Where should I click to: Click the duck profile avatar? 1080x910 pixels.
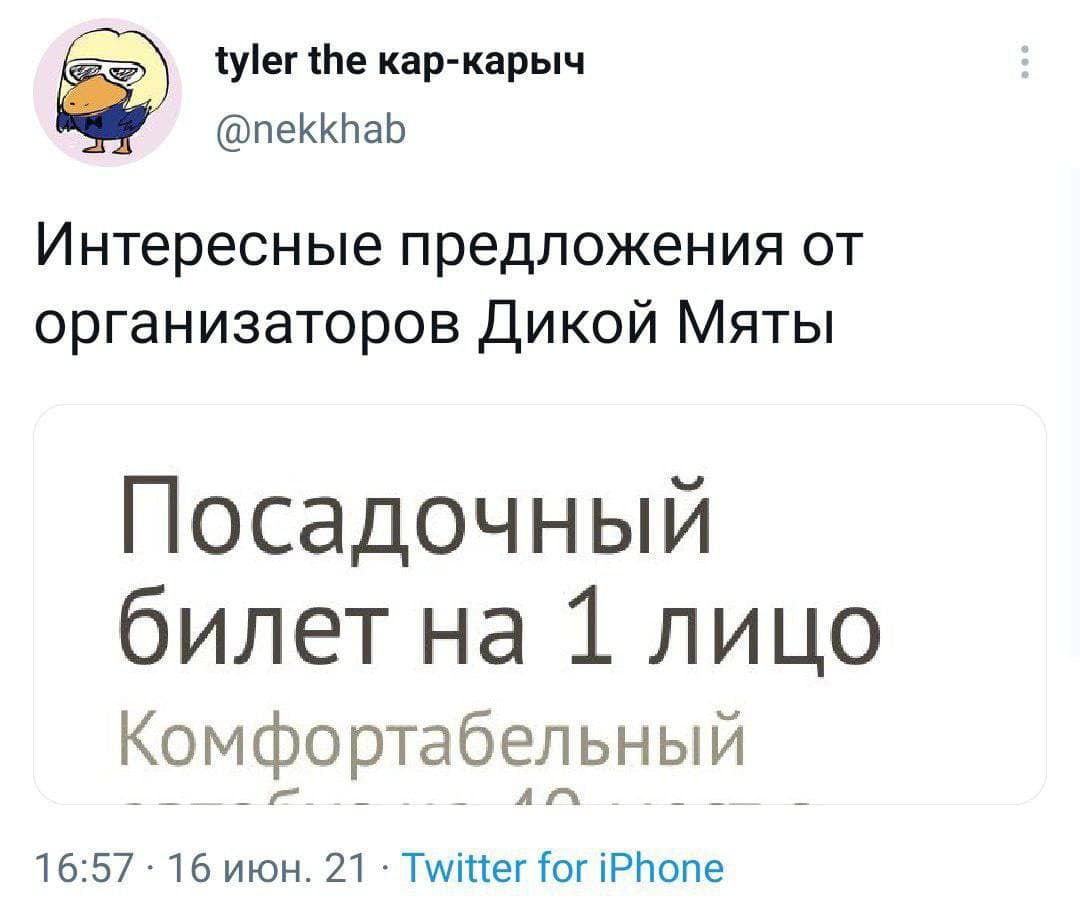point(102,92)
